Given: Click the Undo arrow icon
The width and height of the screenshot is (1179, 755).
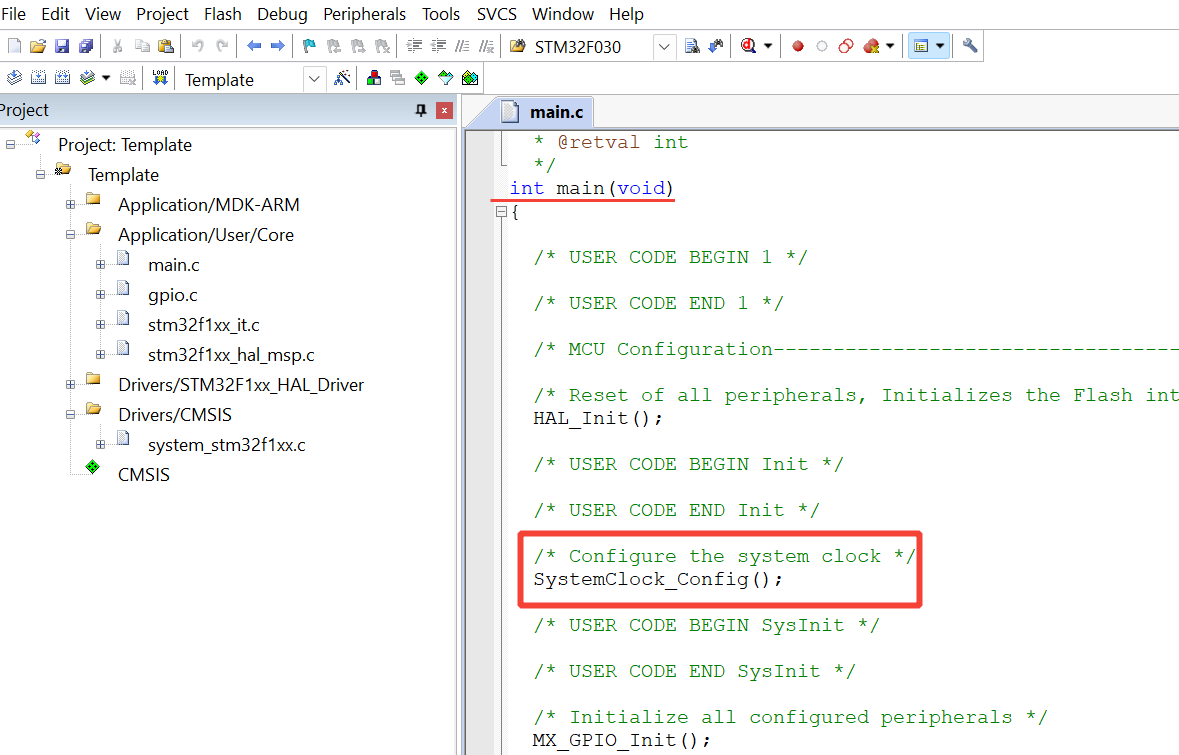Looking at the screenshot, I should point(198,46).
